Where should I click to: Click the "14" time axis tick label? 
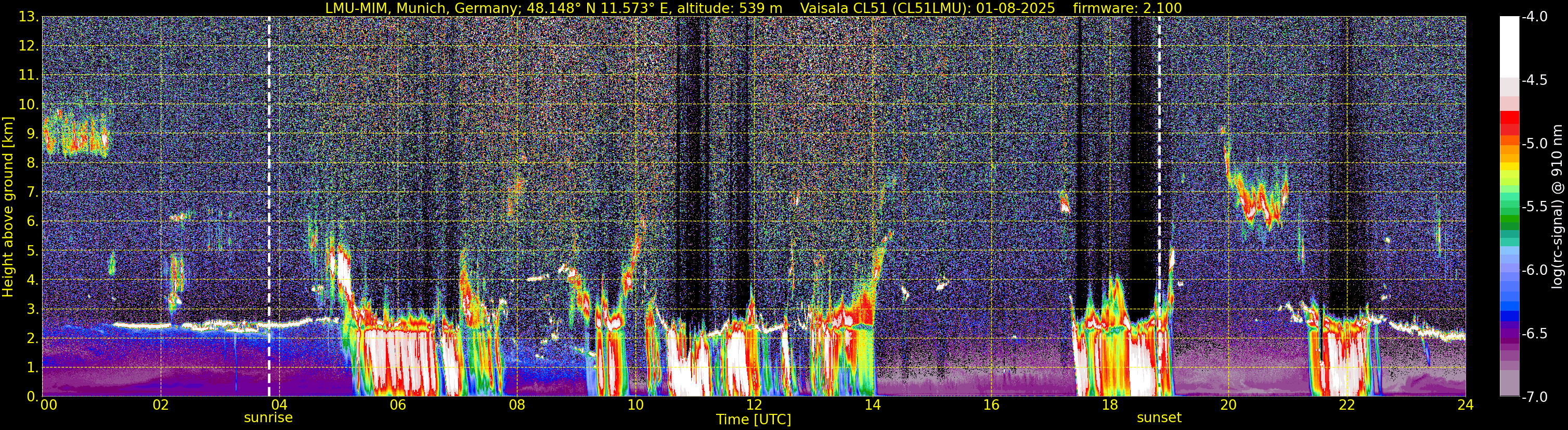coord(873,405)
